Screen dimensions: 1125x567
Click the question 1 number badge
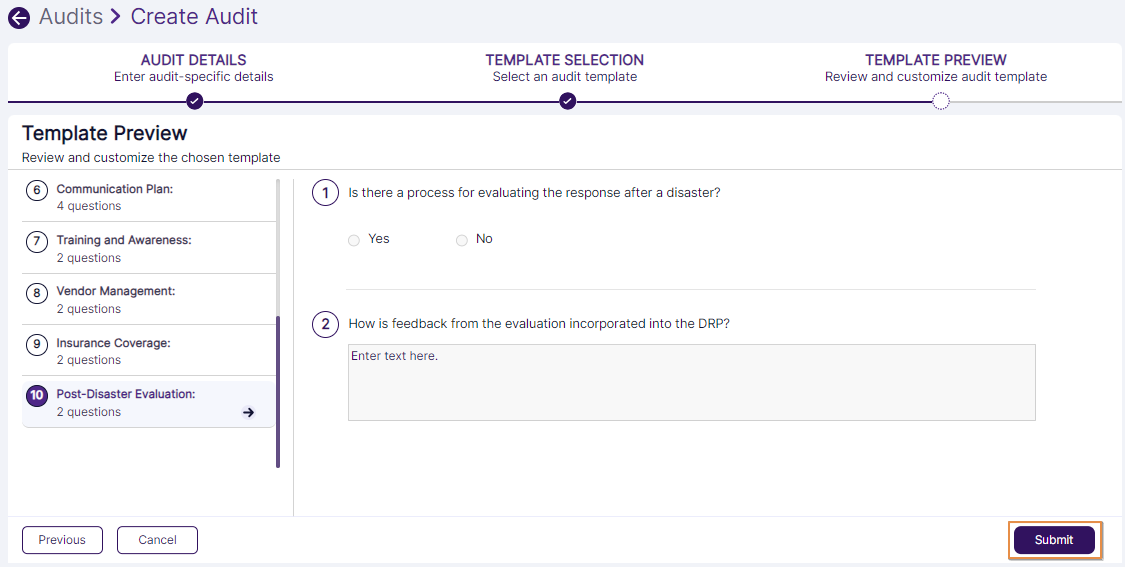pyautogui.click(x=325, y=193)
